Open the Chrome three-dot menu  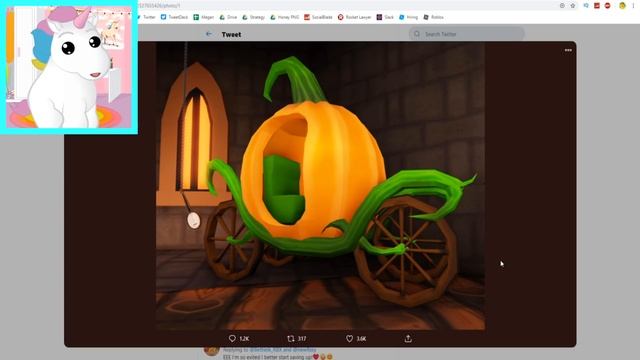pyautogui.click(x=633, y=6)
